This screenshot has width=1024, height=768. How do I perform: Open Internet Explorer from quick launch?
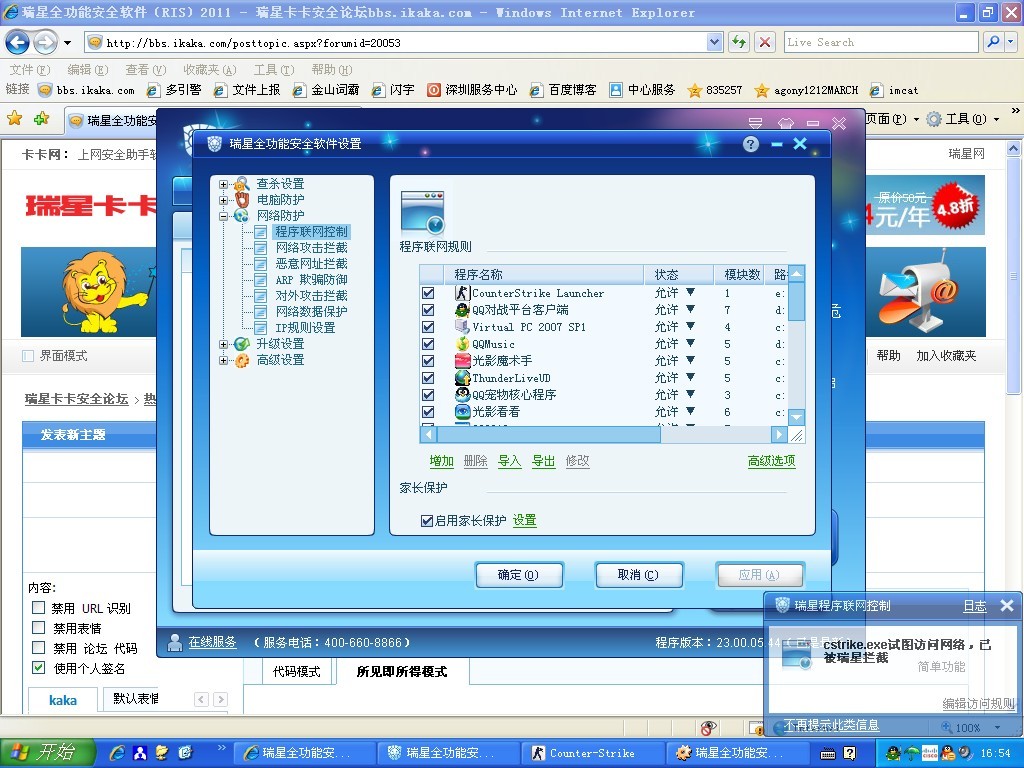click(118, 753)
